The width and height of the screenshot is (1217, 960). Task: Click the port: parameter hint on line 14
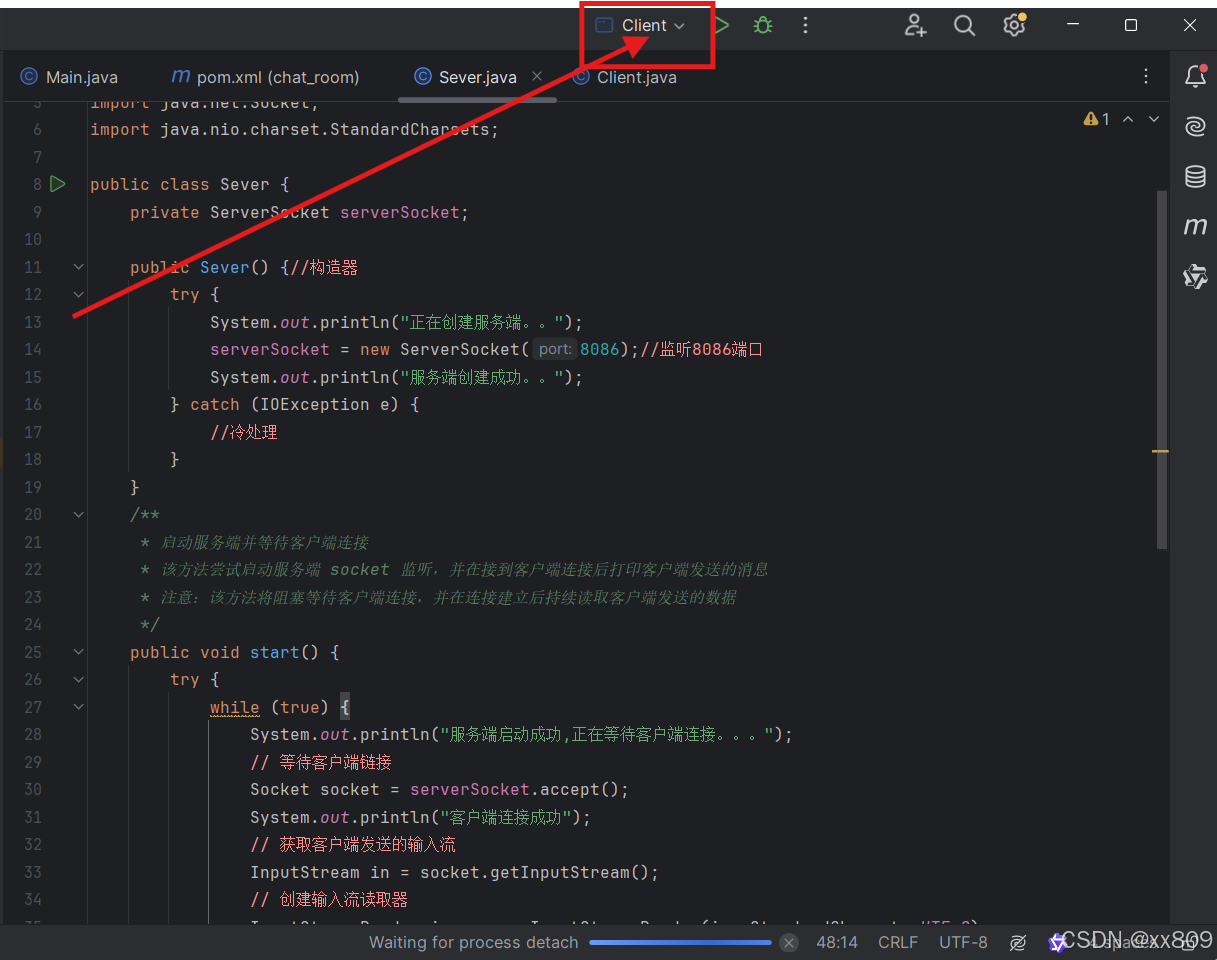point(553,349)
